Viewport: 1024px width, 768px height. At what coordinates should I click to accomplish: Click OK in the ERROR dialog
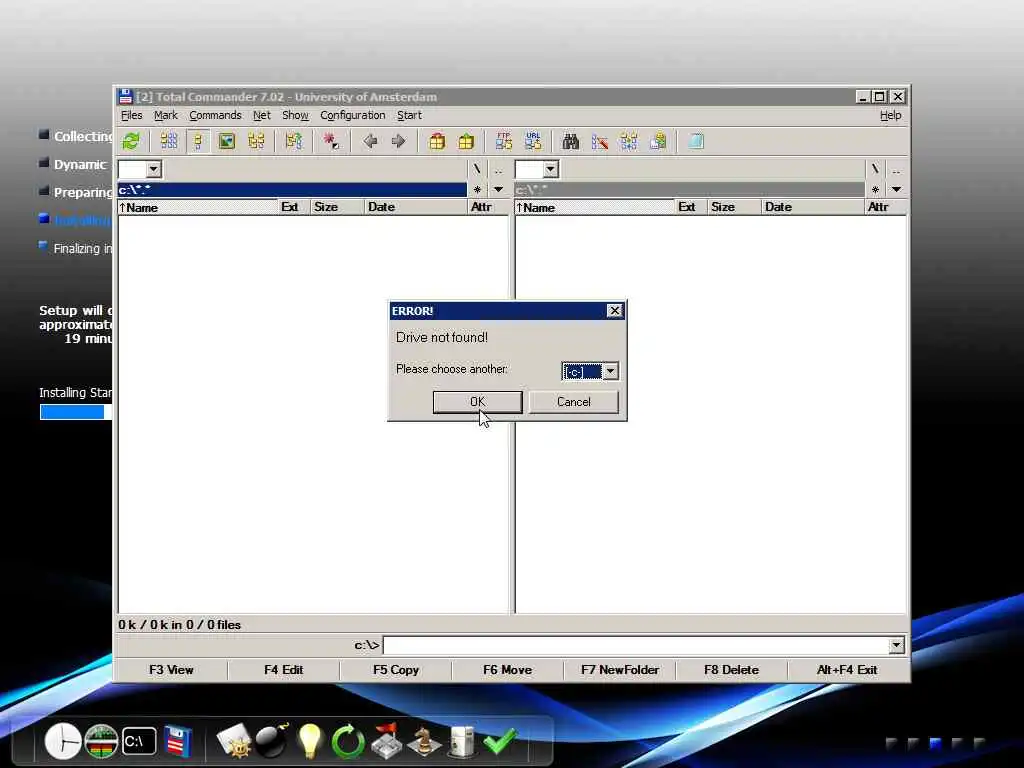tap(477, 402)
